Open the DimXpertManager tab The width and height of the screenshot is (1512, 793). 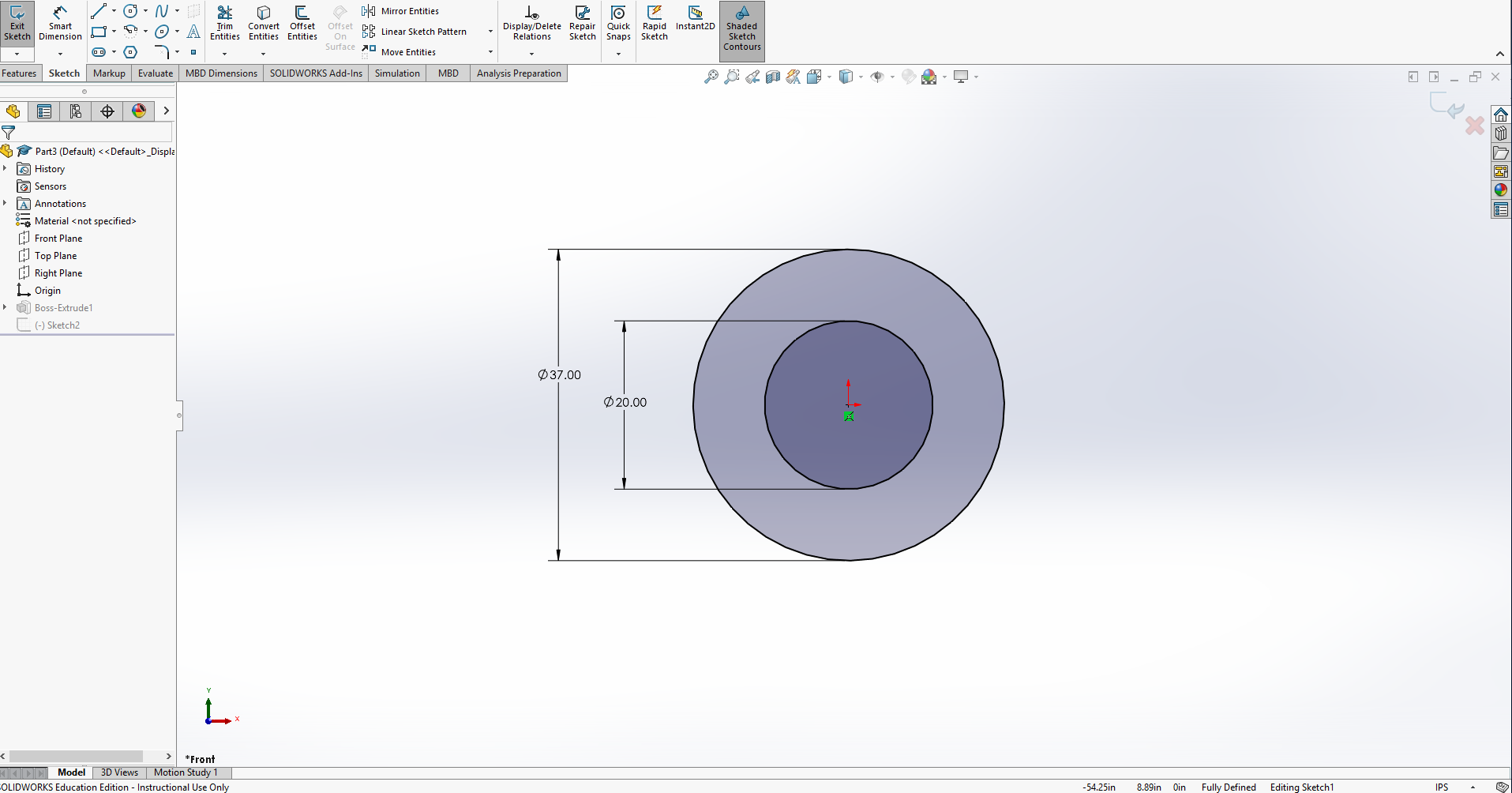pyautogui.click(x=107, y=111)
